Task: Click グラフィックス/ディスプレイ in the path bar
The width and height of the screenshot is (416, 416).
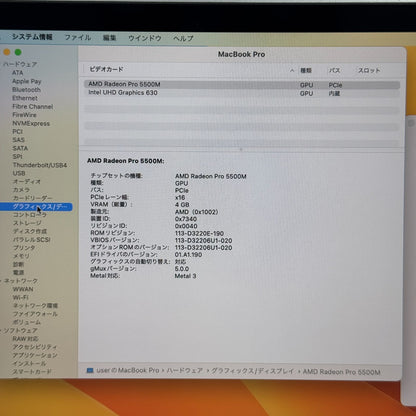Action: pyautogui.click(x=252, y=371)
